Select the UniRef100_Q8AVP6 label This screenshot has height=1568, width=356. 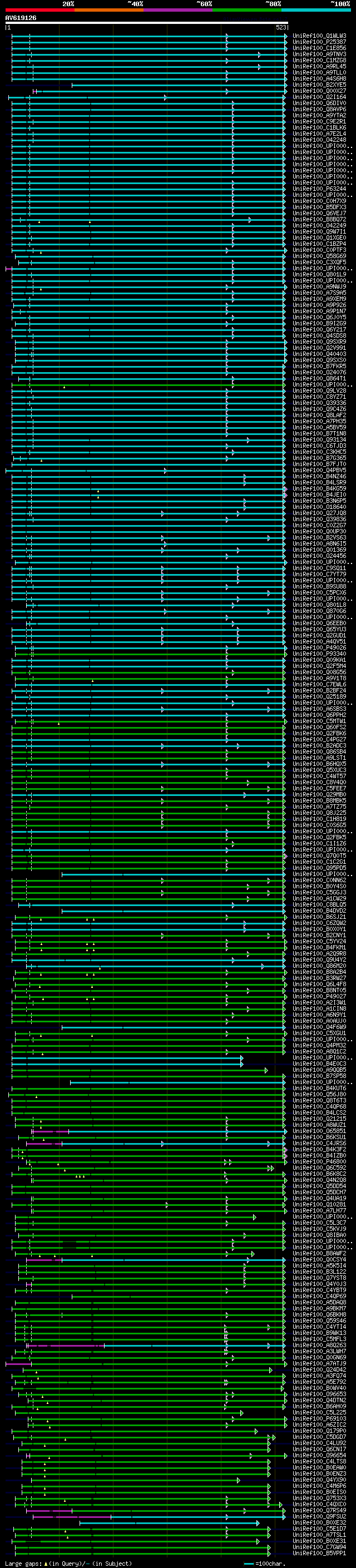tap(319, 109)
